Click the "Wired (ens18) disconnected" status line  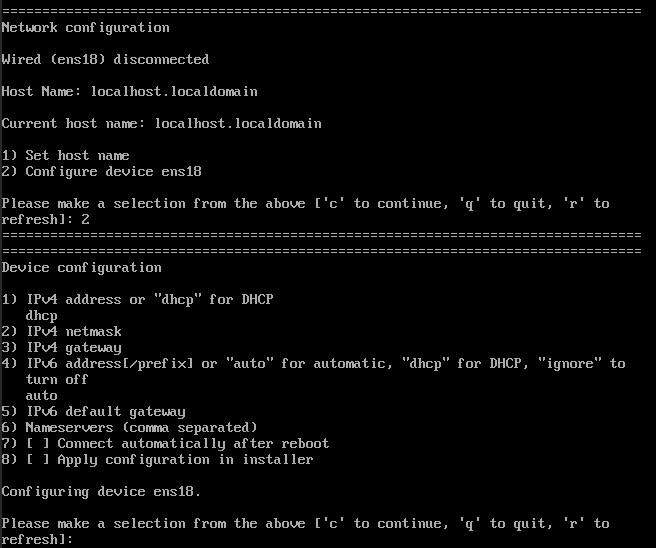pos(105,59)
